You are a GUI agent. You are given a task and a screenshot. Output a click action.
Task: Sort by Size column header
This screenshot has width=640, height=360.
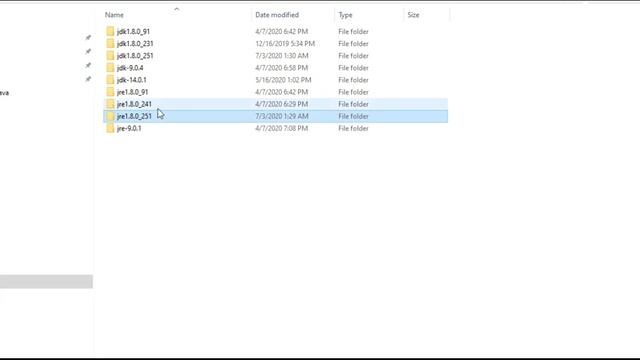click(x=413, y=15)
